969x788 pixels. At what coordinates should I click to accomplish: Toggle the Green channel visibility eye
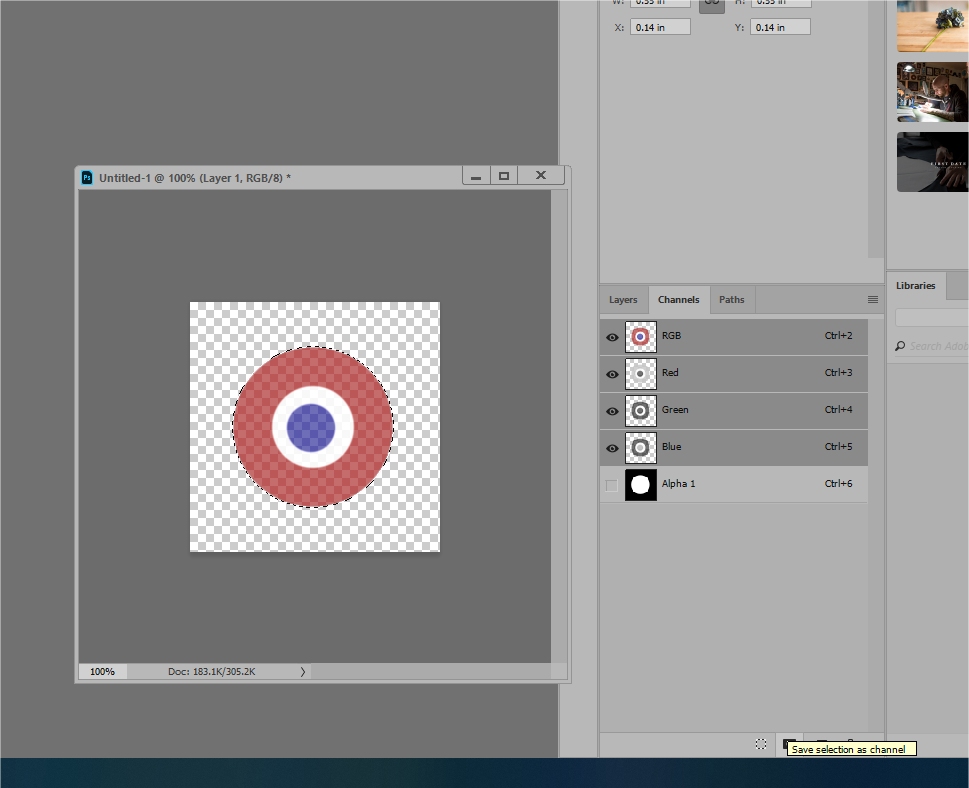612,411
